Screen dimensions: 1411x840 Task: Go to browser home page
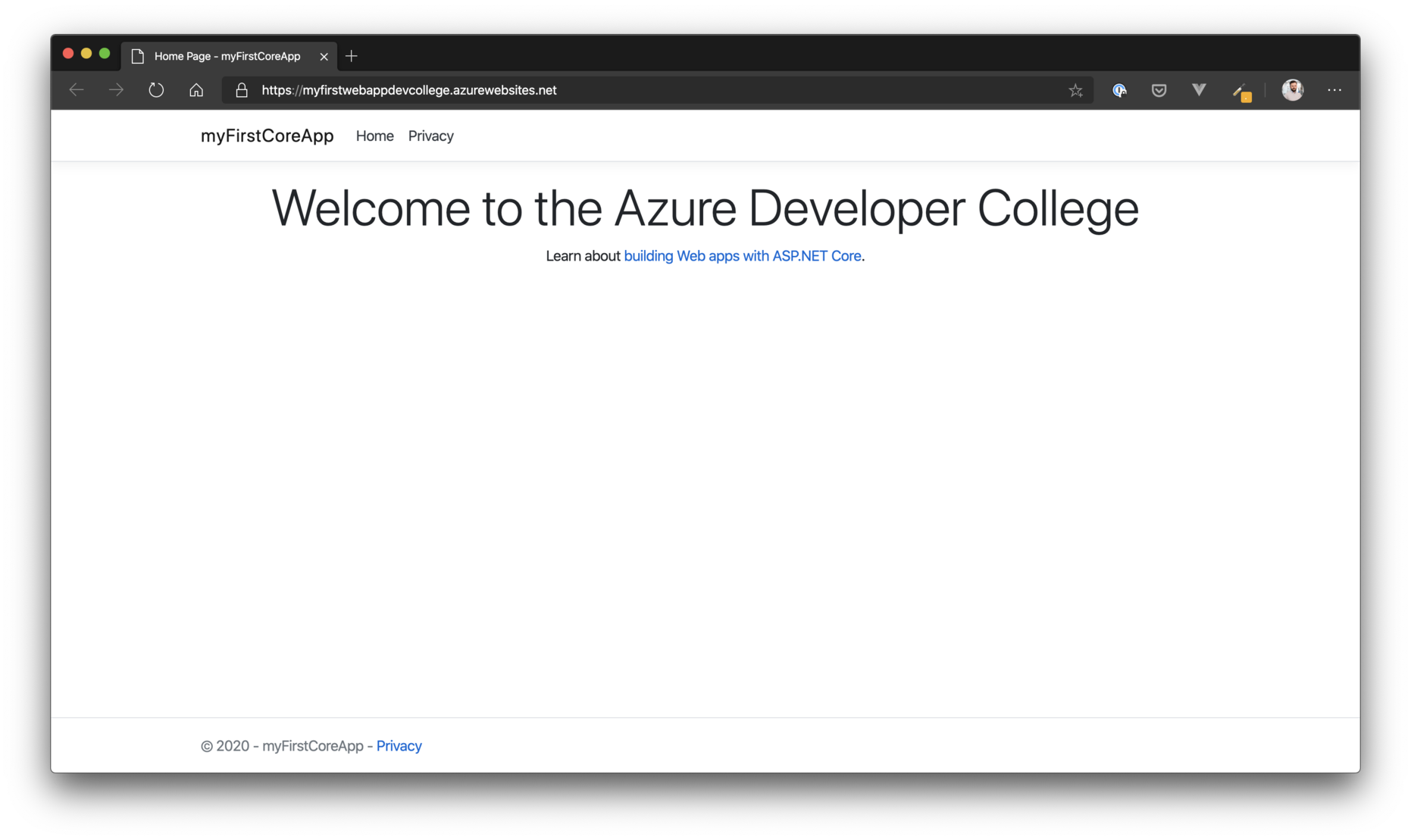click(196, 89)
